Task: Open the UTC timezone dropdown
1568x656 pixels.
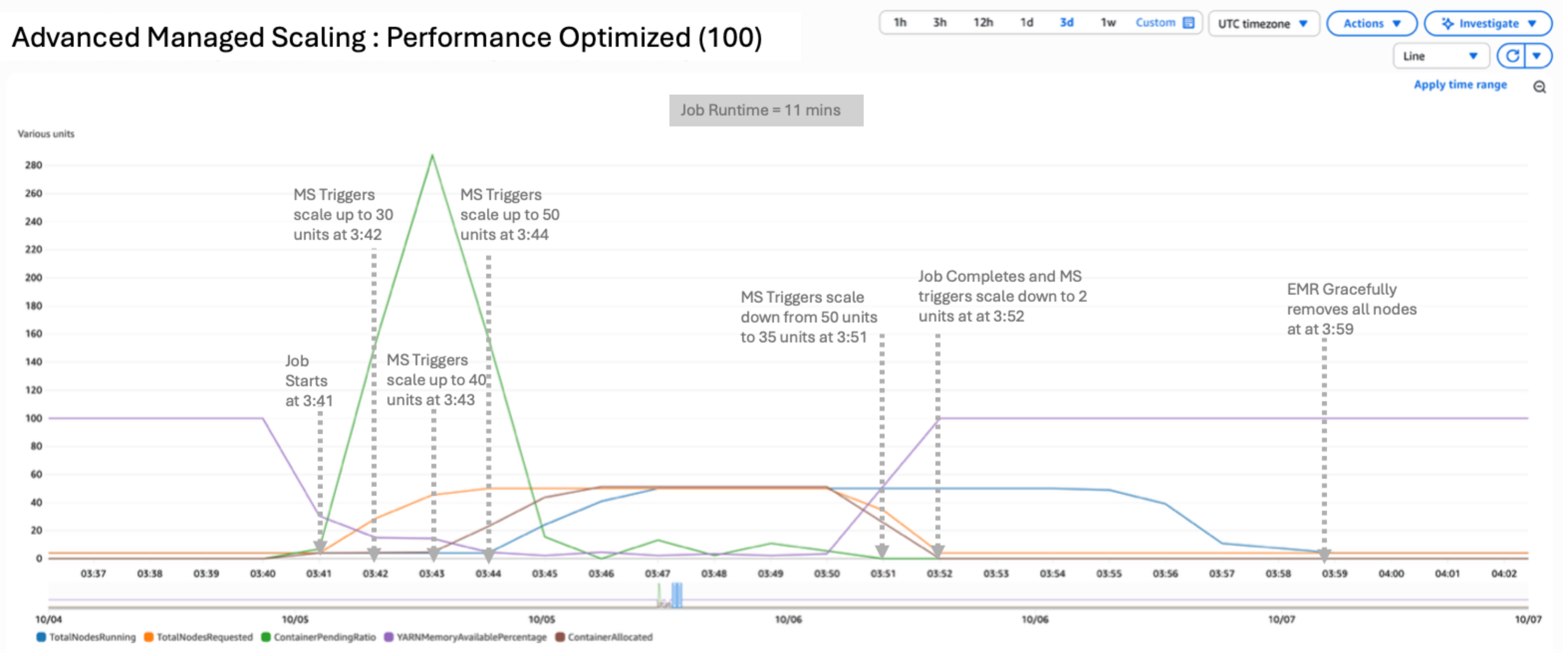Action: click(x=1263, y=24)
